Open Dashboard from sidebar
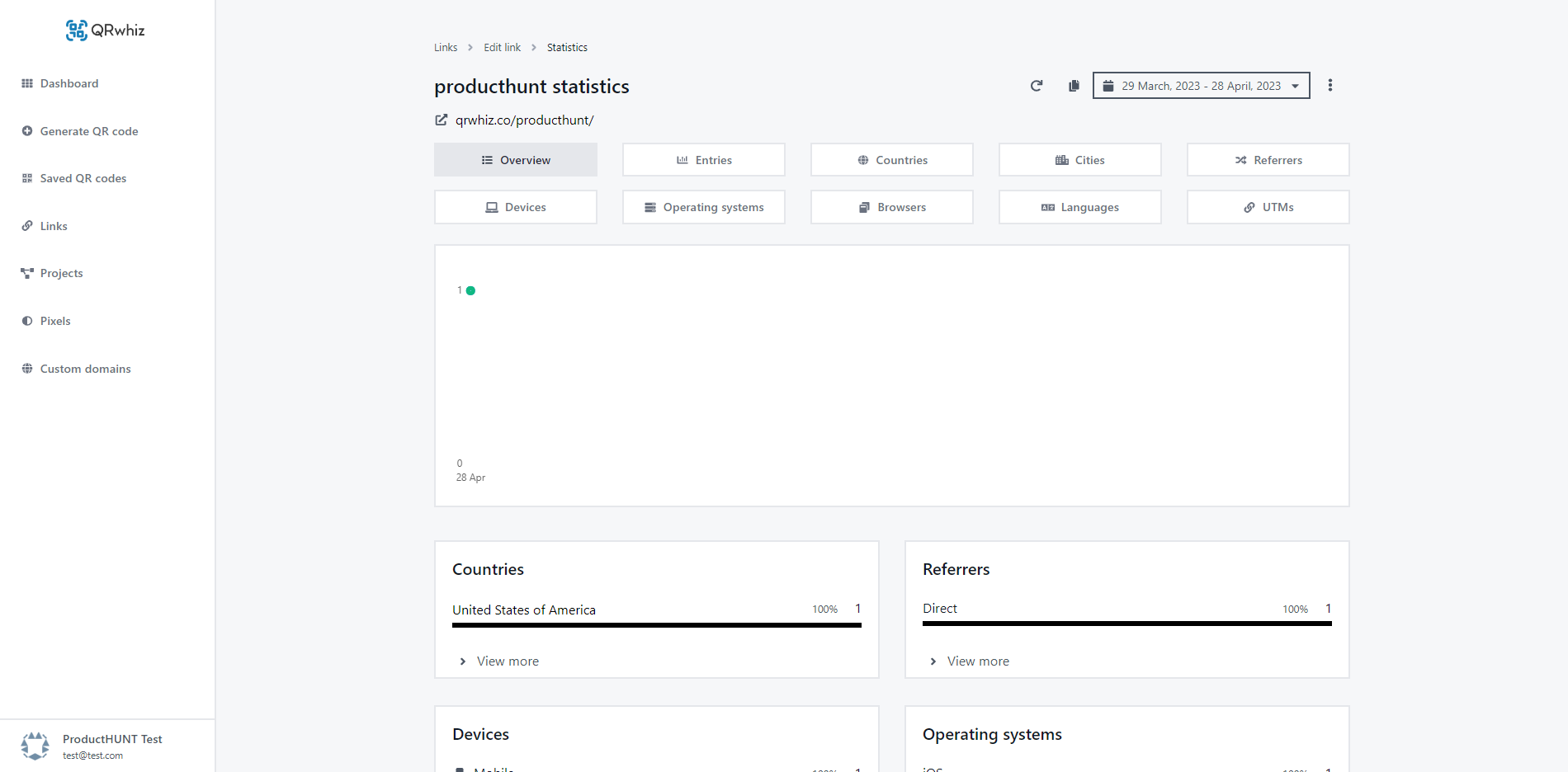 tap(69, 83)
